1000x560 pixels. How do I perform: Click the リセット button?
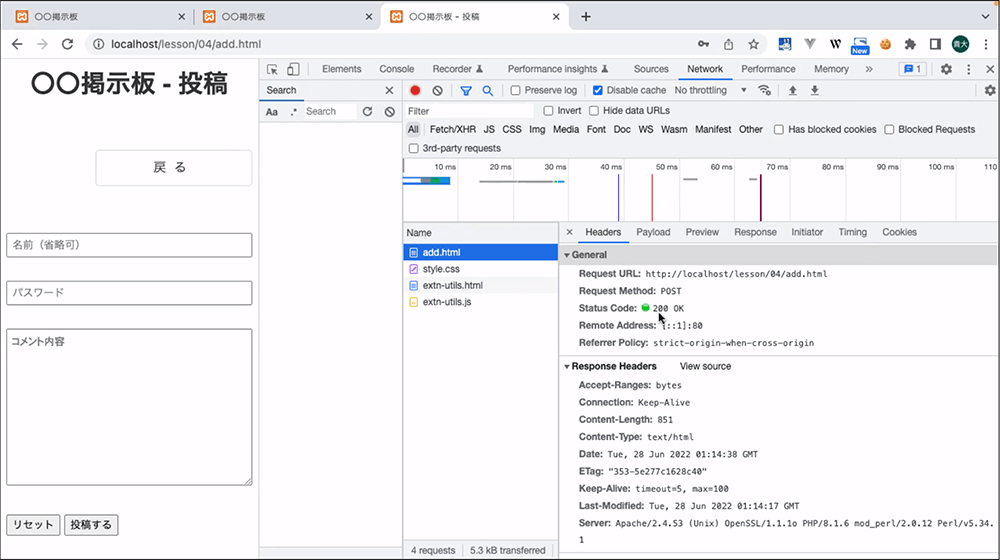tap(33, 525)
